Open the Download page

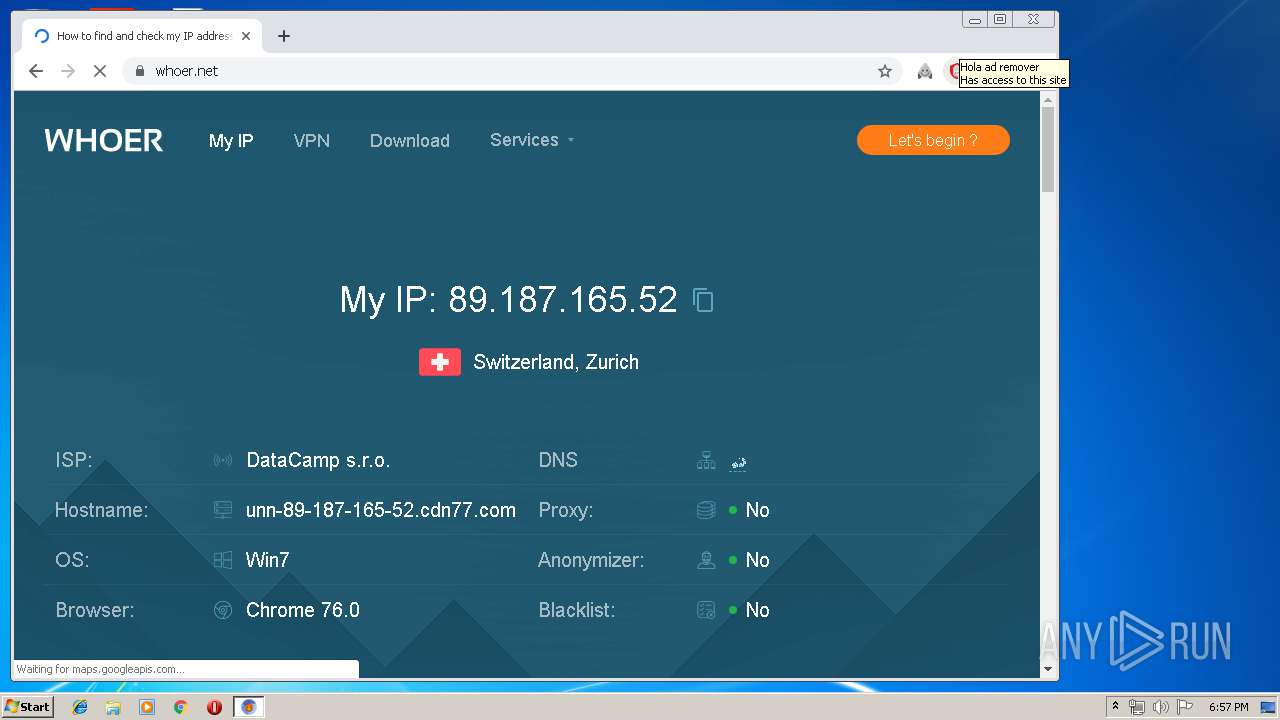410,141
